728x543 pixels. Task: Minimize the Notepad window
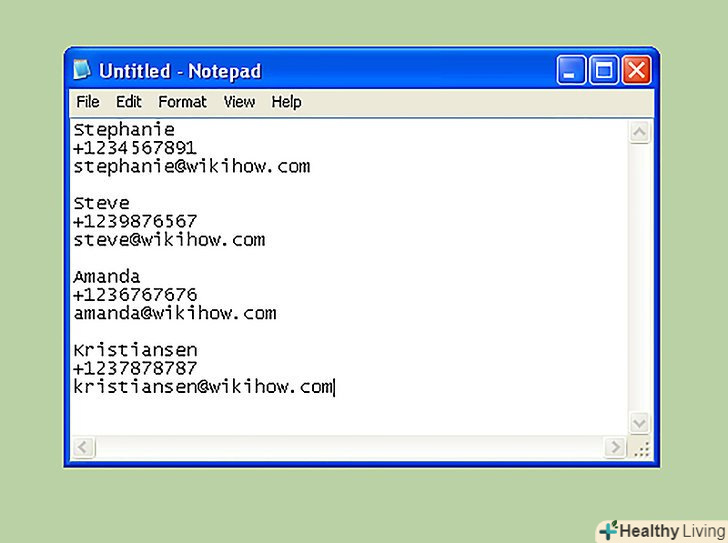point(571,71)
